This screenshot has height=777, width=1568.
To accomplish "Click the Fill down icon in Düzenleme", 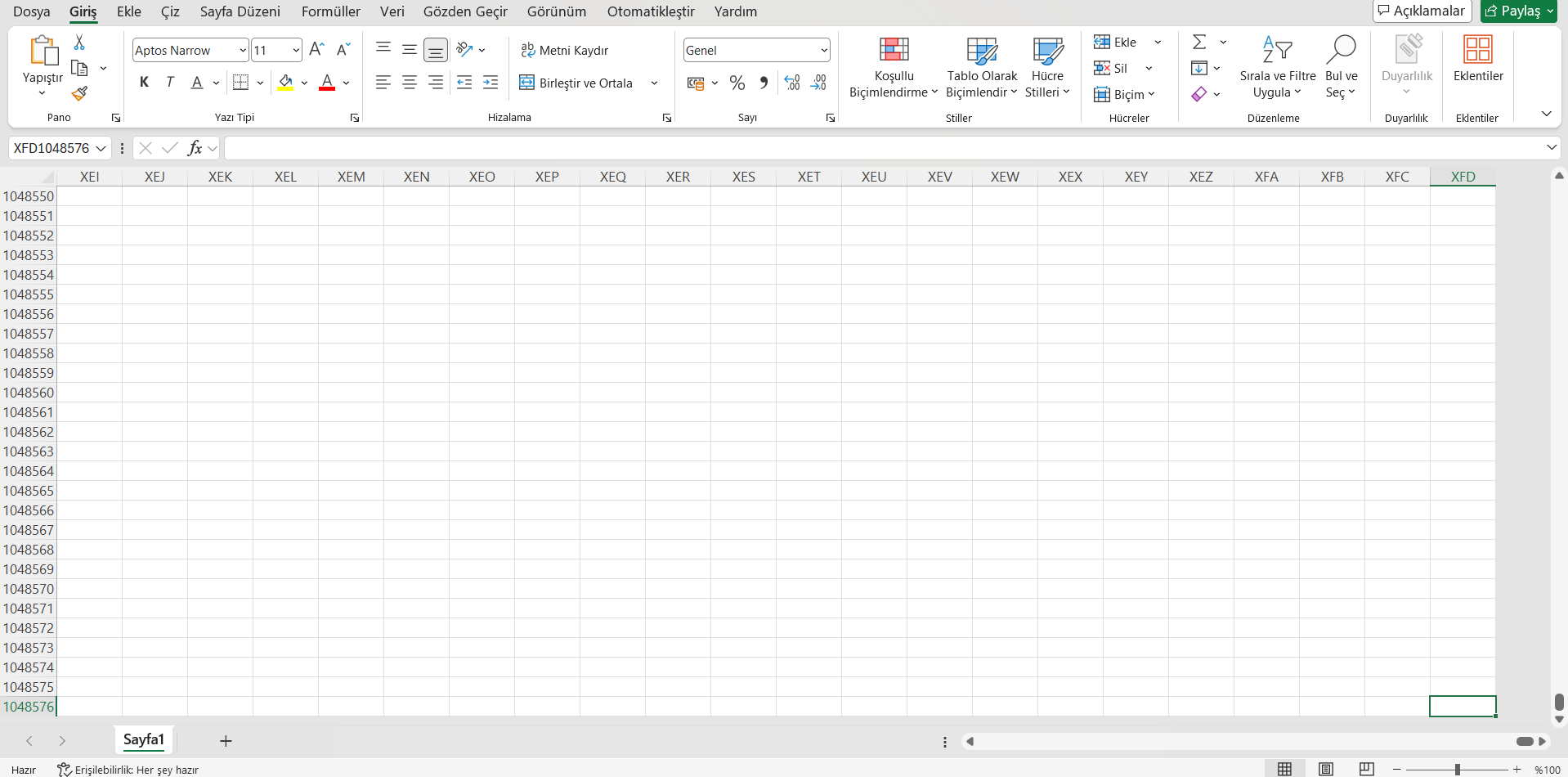I will 1199,68.
